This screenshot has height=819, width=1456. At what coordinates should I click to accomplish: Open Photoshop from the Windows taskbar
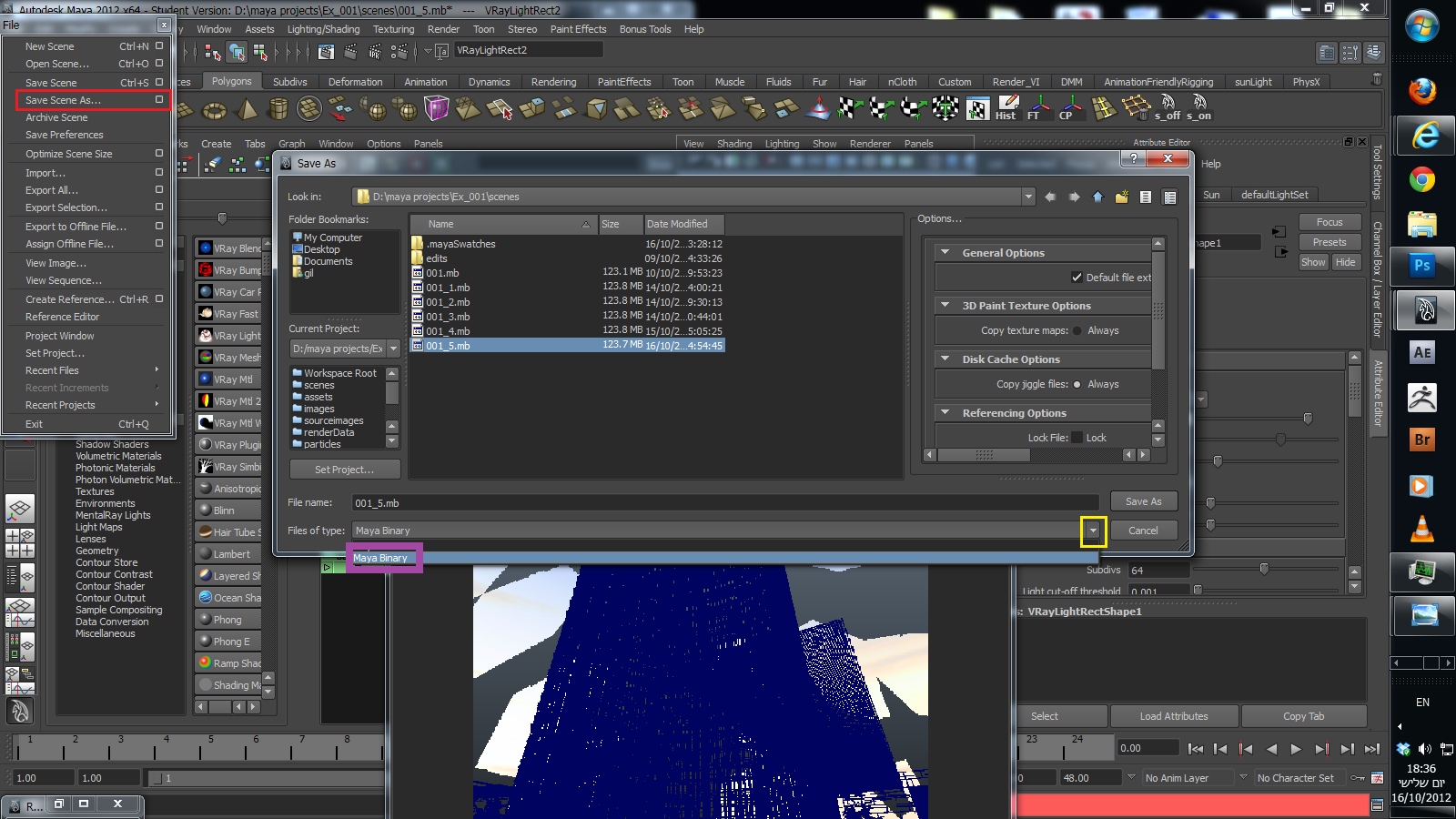click(1422, 265)
